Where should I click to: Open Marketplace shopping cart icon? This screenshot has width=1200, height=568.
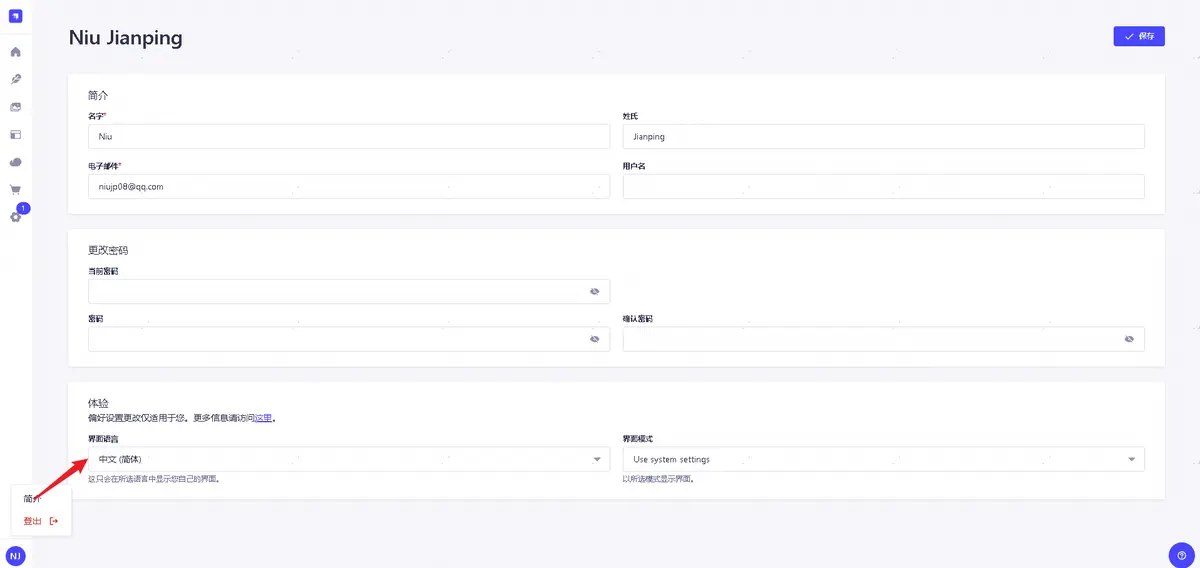pos(15,189)
